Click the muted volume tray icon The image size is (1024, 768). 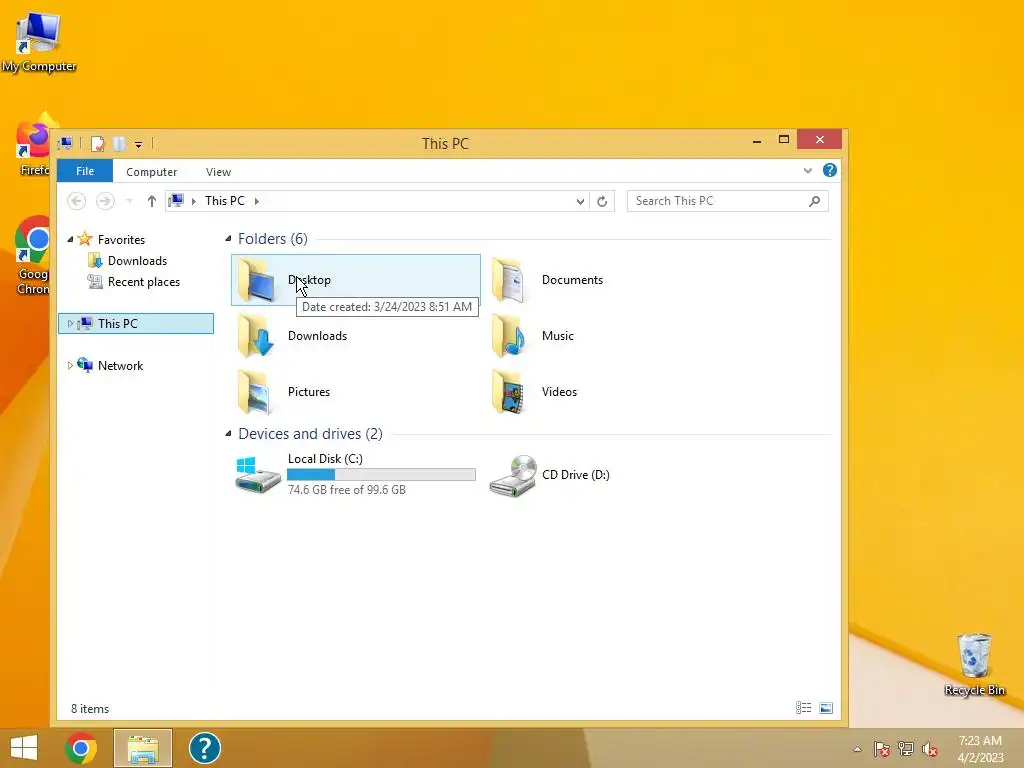[x=929, y=749]
